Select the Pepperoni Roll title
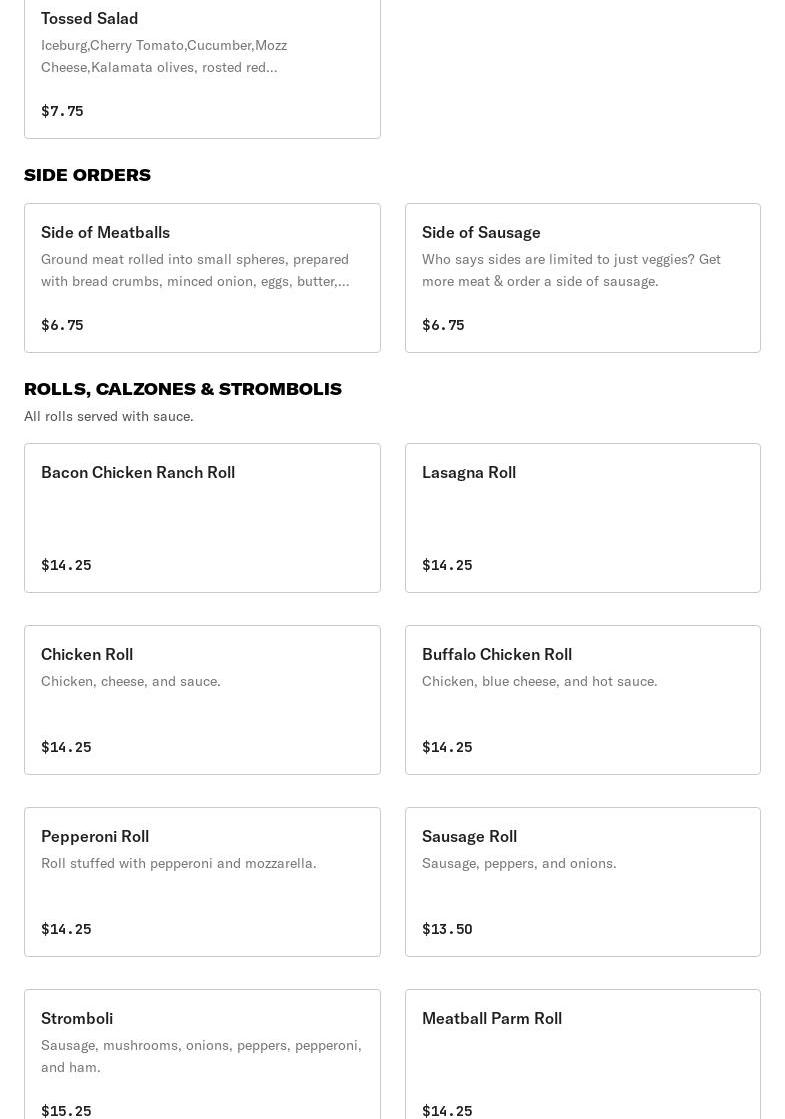This screenshot has height=1119, width=785. (95, 836)
